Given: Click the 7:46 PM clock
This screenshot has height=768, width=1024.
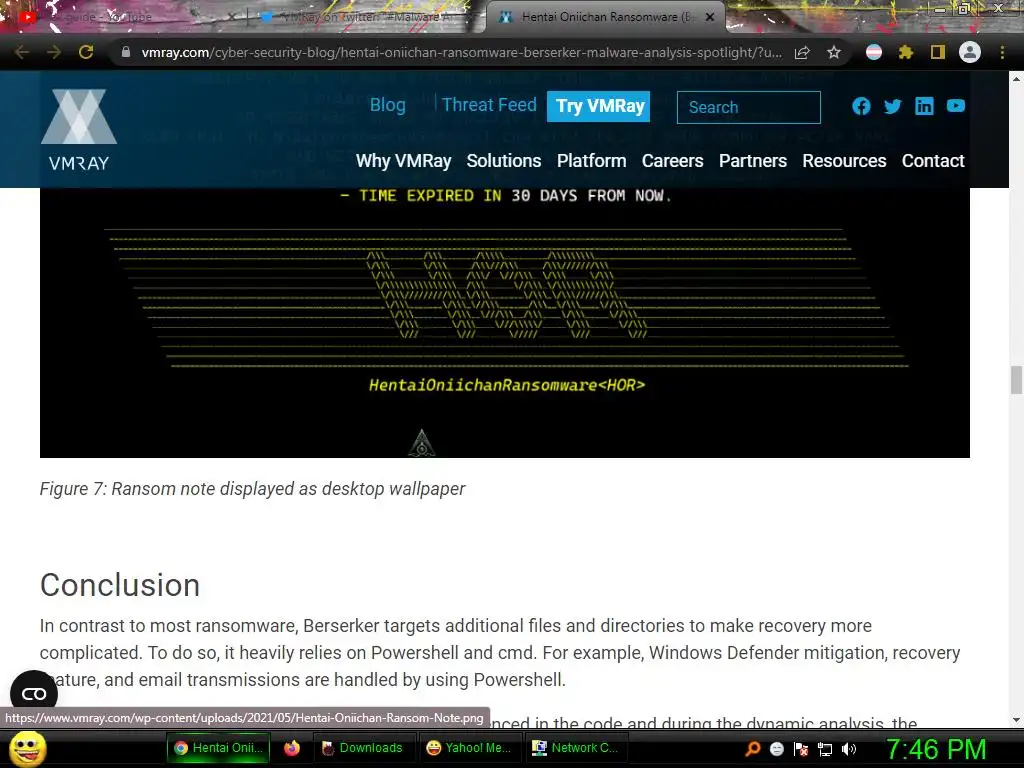Looking at the screenshot, I should point(936,749).
